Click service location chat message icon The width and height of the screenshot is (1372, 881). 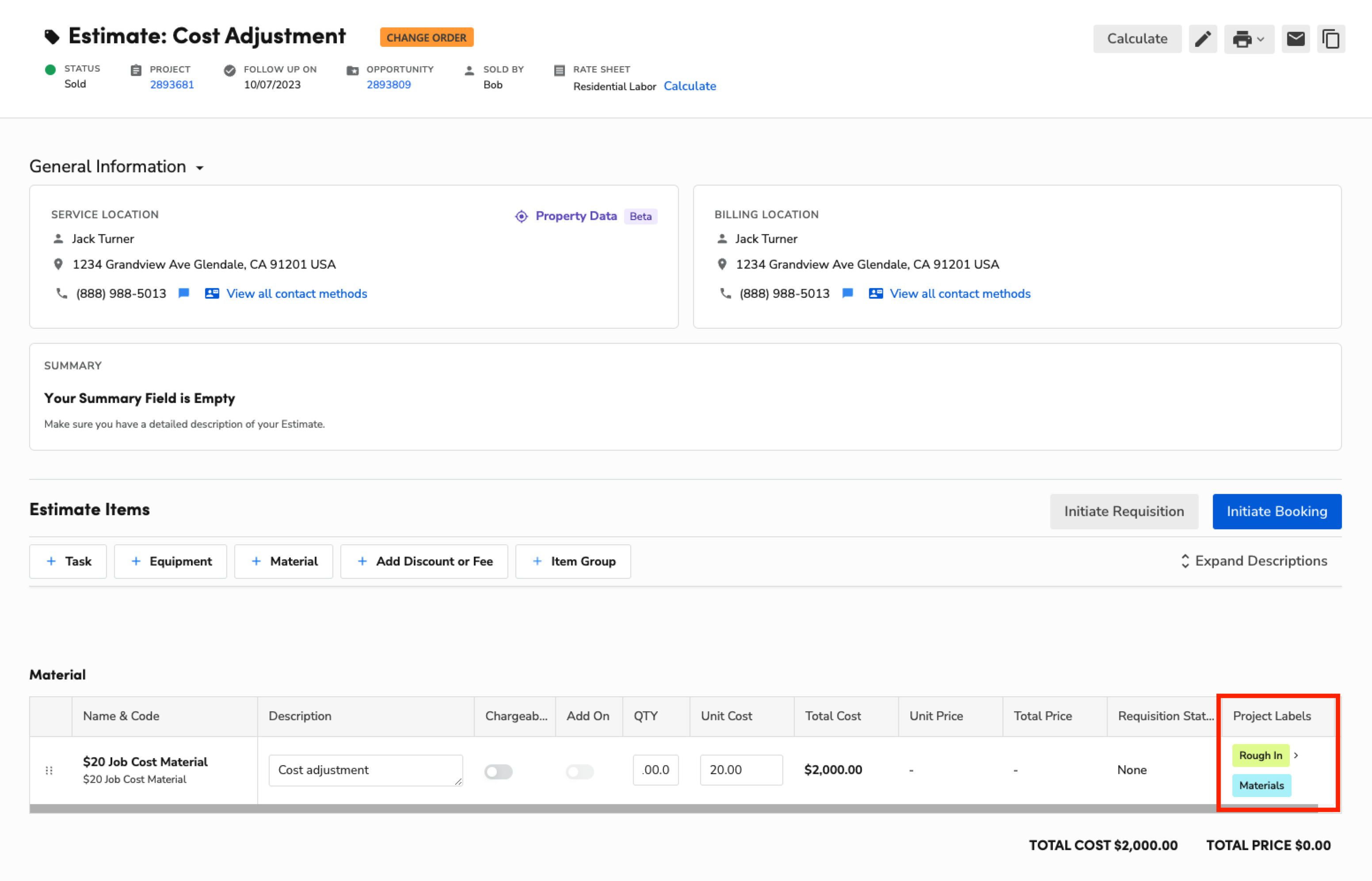[x=184, y=293]
